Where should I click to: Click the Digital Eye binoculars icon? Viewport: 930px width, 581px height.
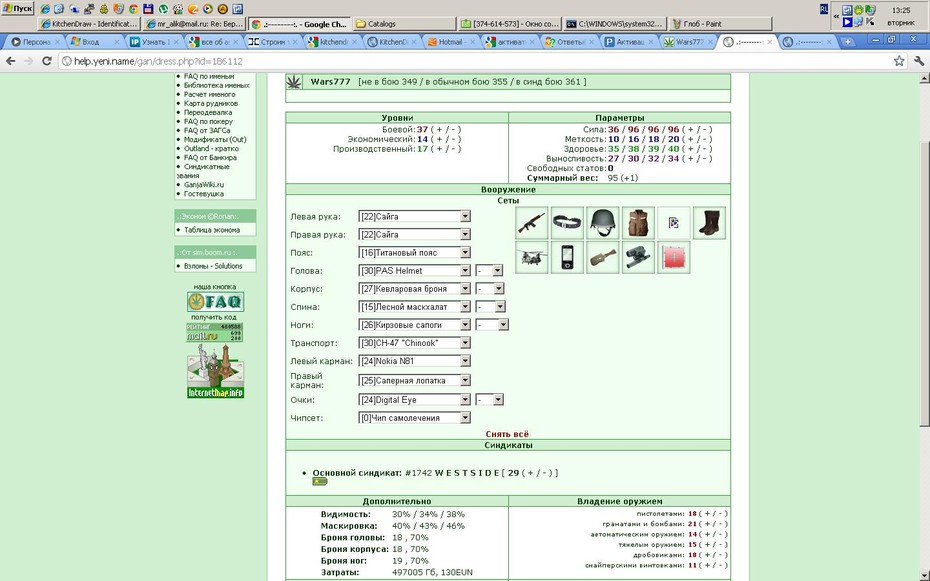click(638, 257)
